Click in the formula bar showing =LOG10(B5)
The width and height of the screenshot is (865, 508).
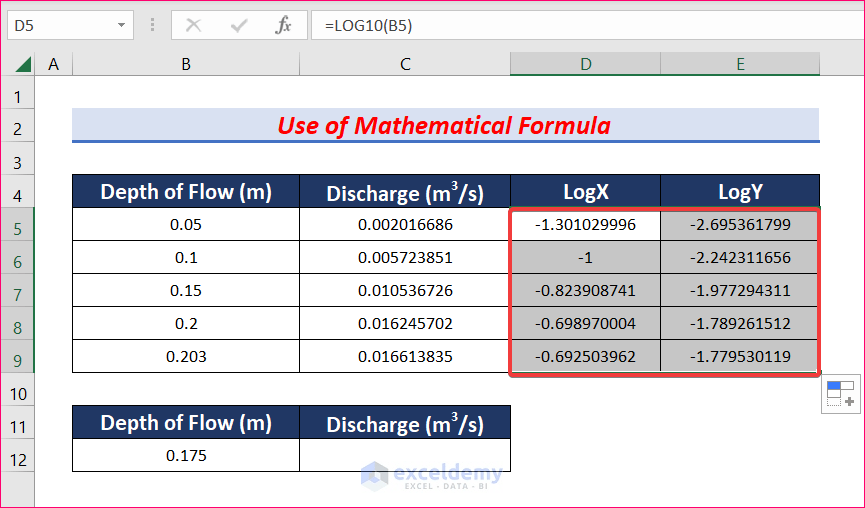(588, 25)
